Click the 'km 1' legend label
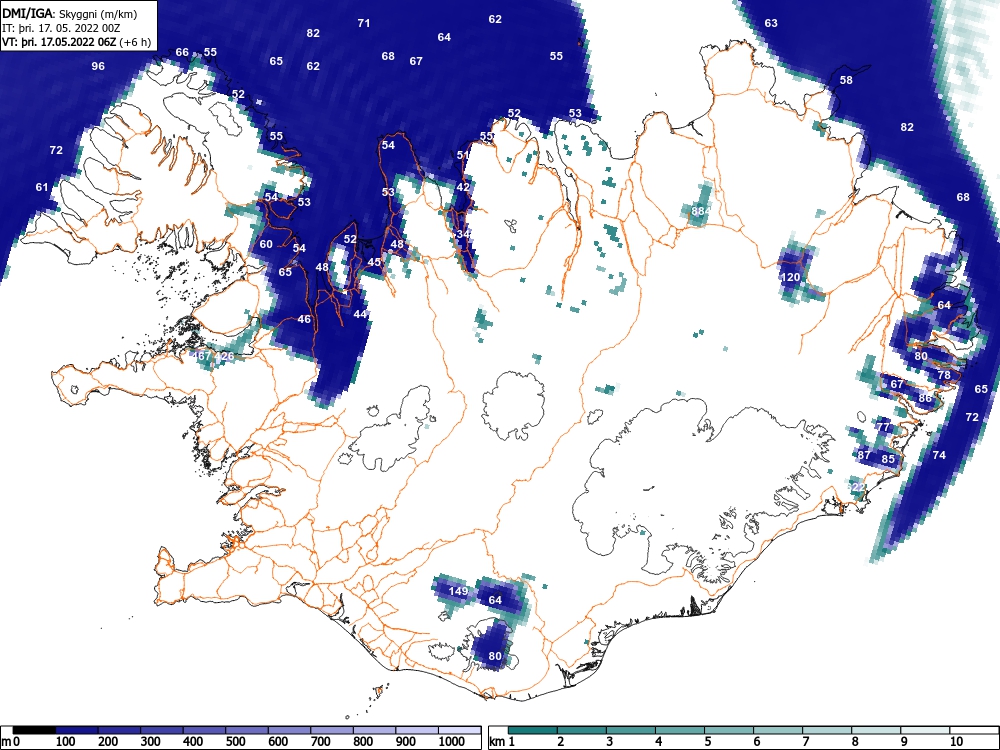Screen dimensions: 1000x750 (503, 742)
